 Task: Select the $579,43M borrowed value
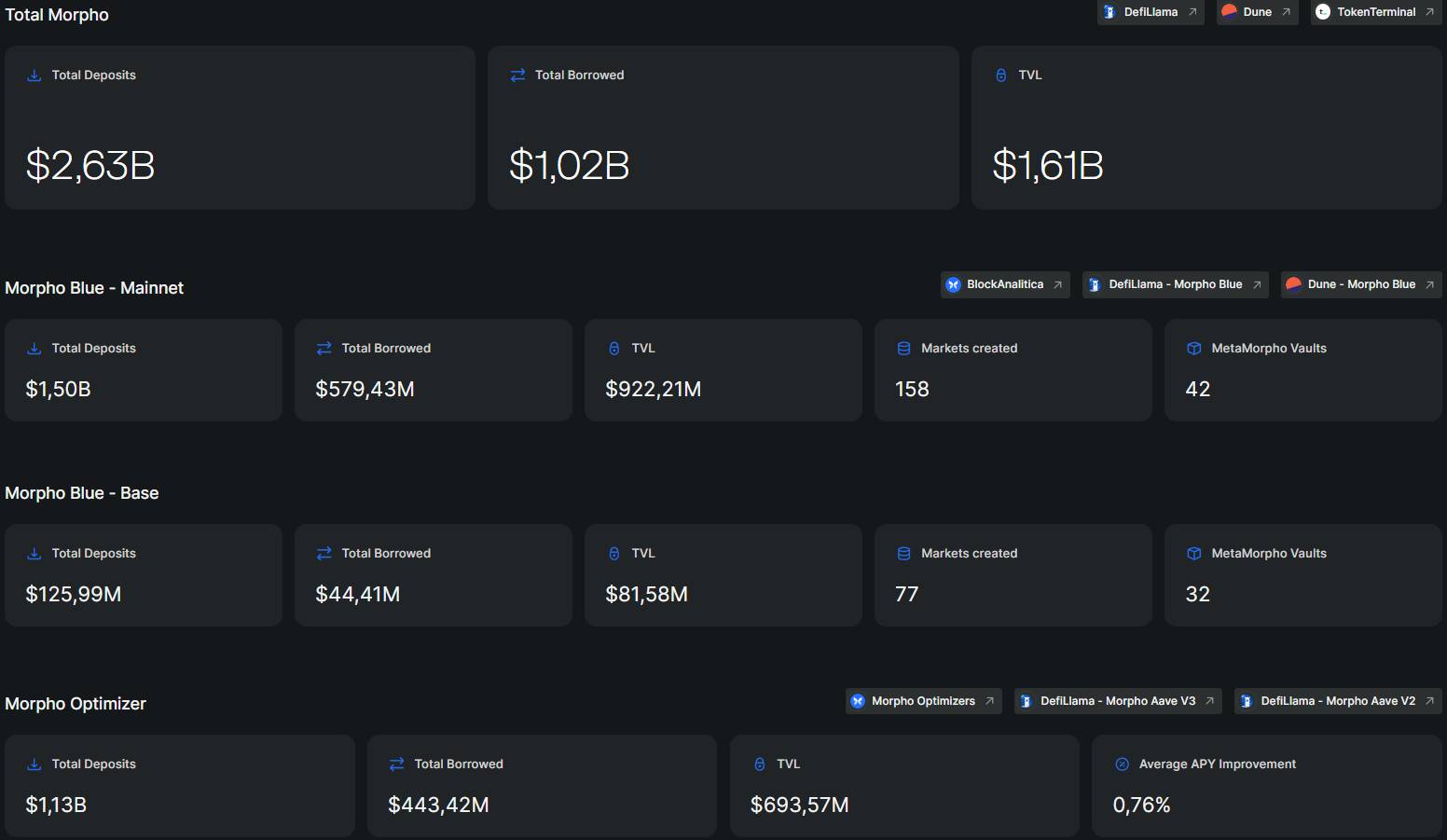tap(365, 390)
